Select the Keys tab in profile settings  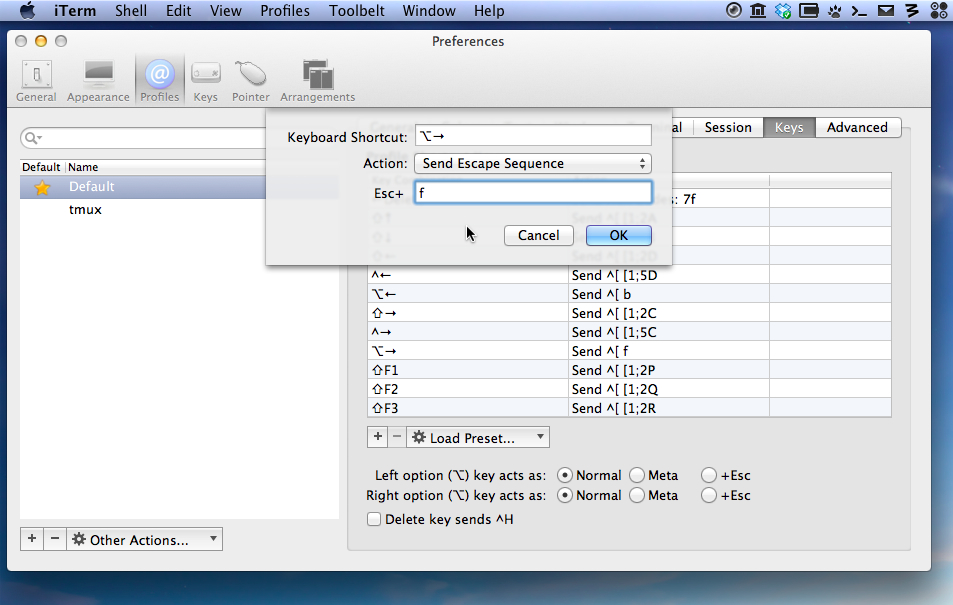coord(789,127)
